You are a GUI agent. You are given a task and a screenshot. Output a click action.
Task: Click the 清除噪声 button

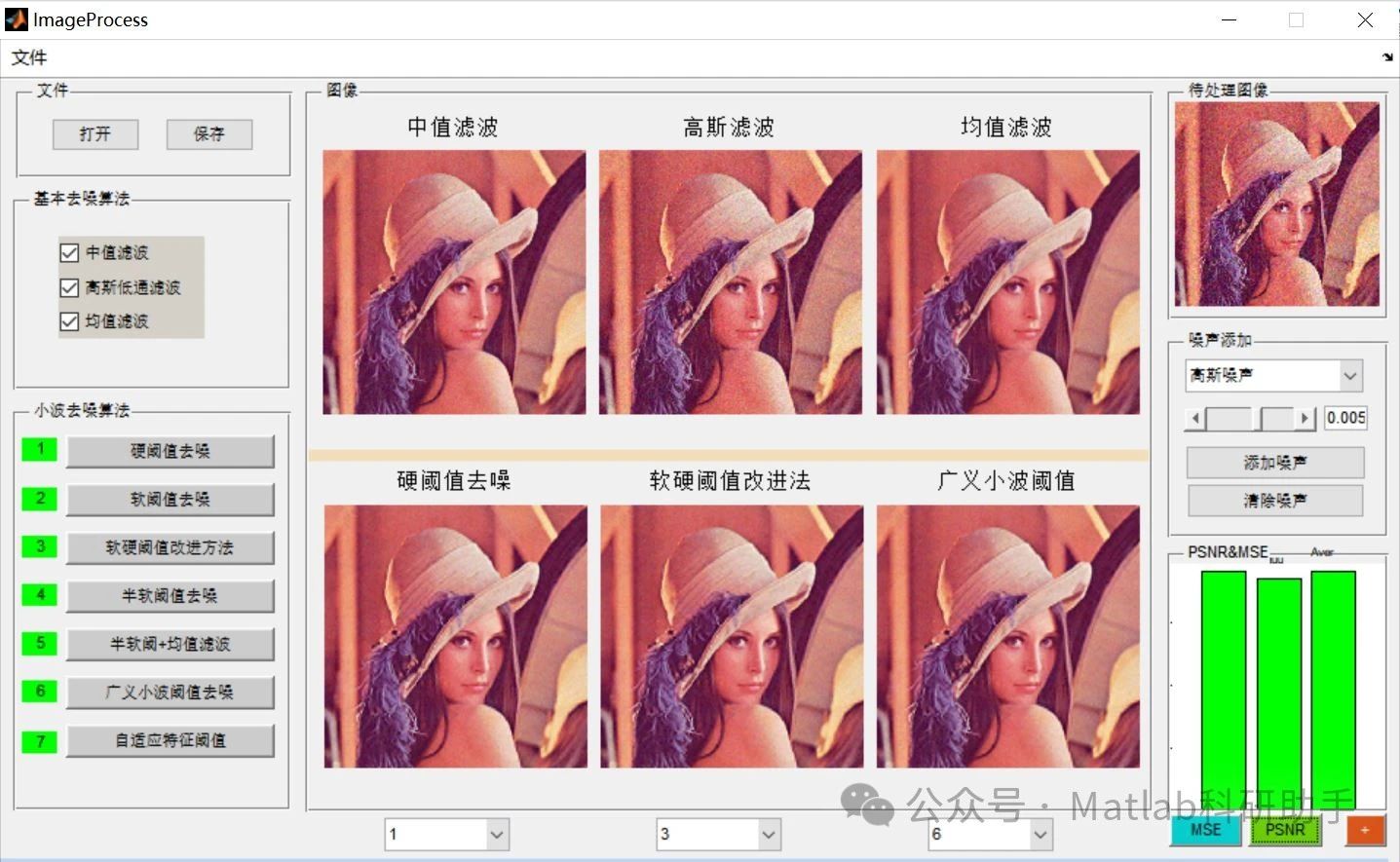click(1275, 501)
